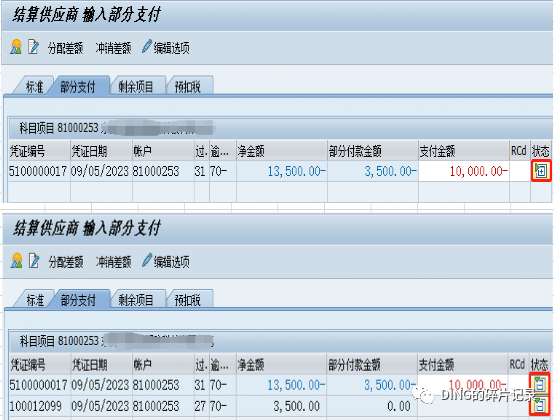Click the 凭证日期 column header in lower window

click(102, 365)
